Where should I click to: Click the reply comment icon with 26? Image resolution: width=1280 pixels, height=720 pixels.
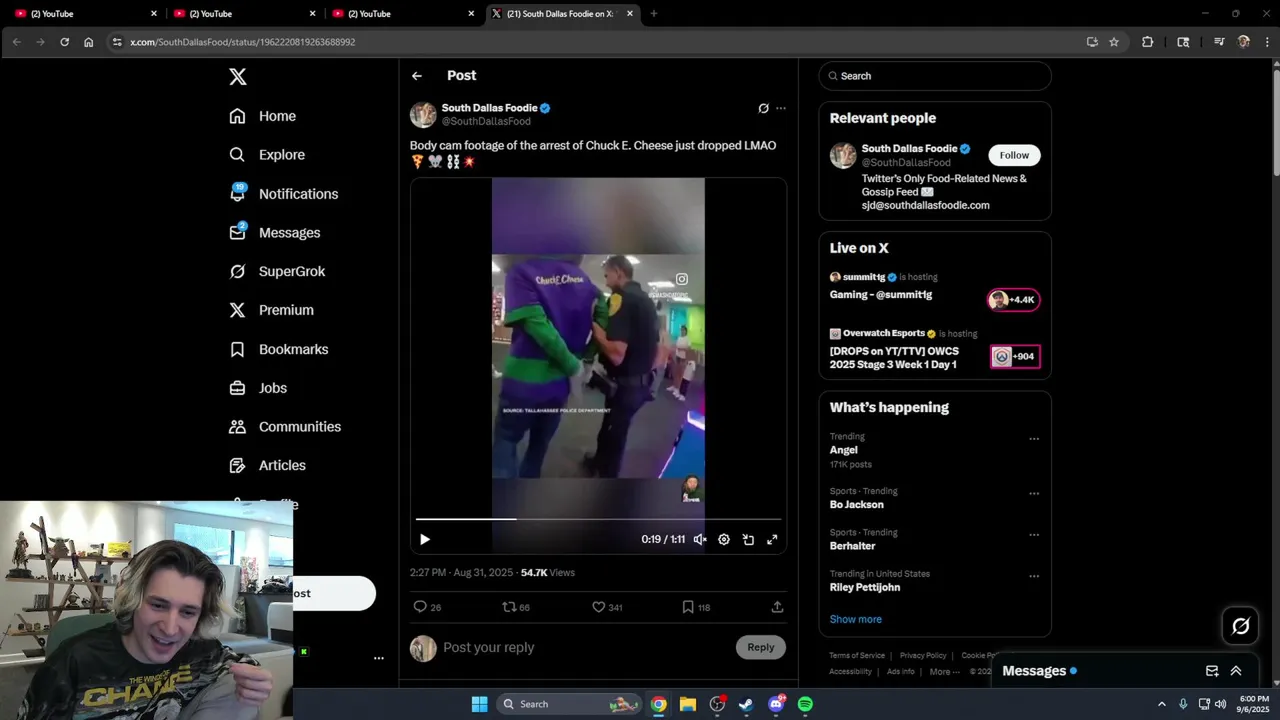point(427,607)
